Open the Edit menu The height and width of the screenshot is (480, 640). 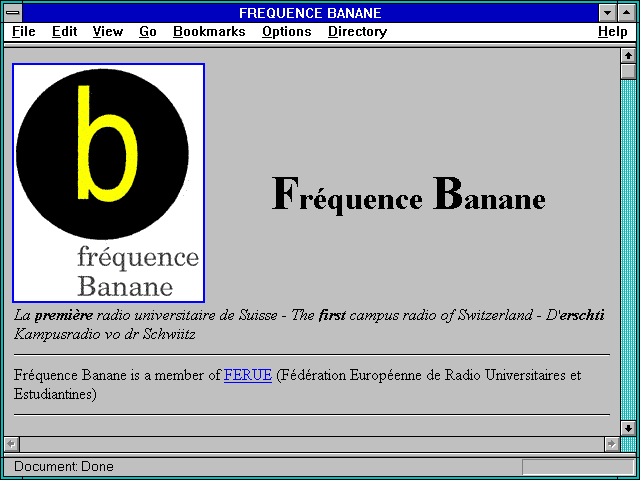coord(64,32)
